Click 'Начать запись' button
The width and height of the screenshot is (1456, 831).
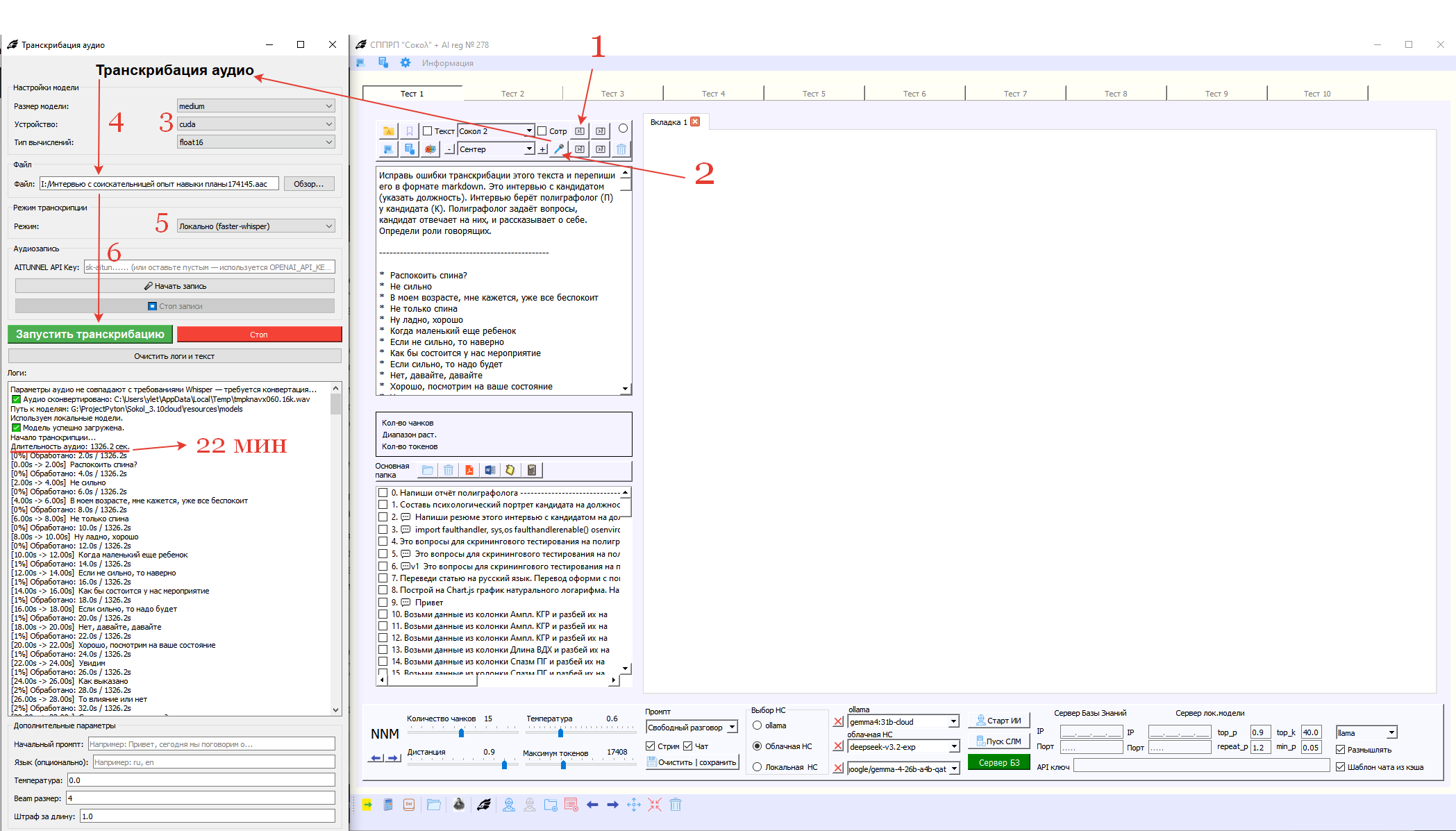(175, 286)
